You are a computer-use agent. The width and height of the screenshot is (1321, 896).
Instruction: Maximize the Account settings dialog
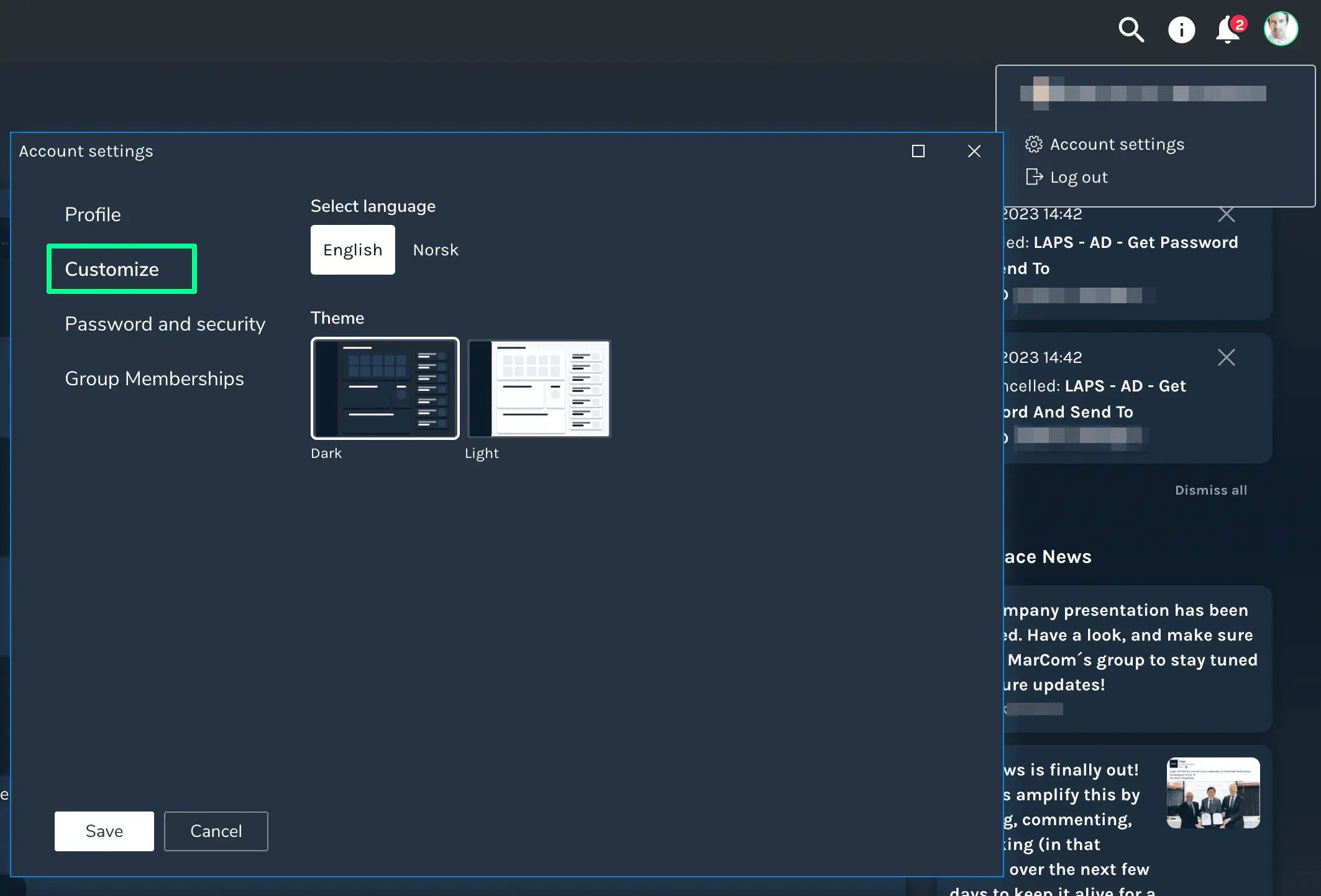[x=918, y=151]
